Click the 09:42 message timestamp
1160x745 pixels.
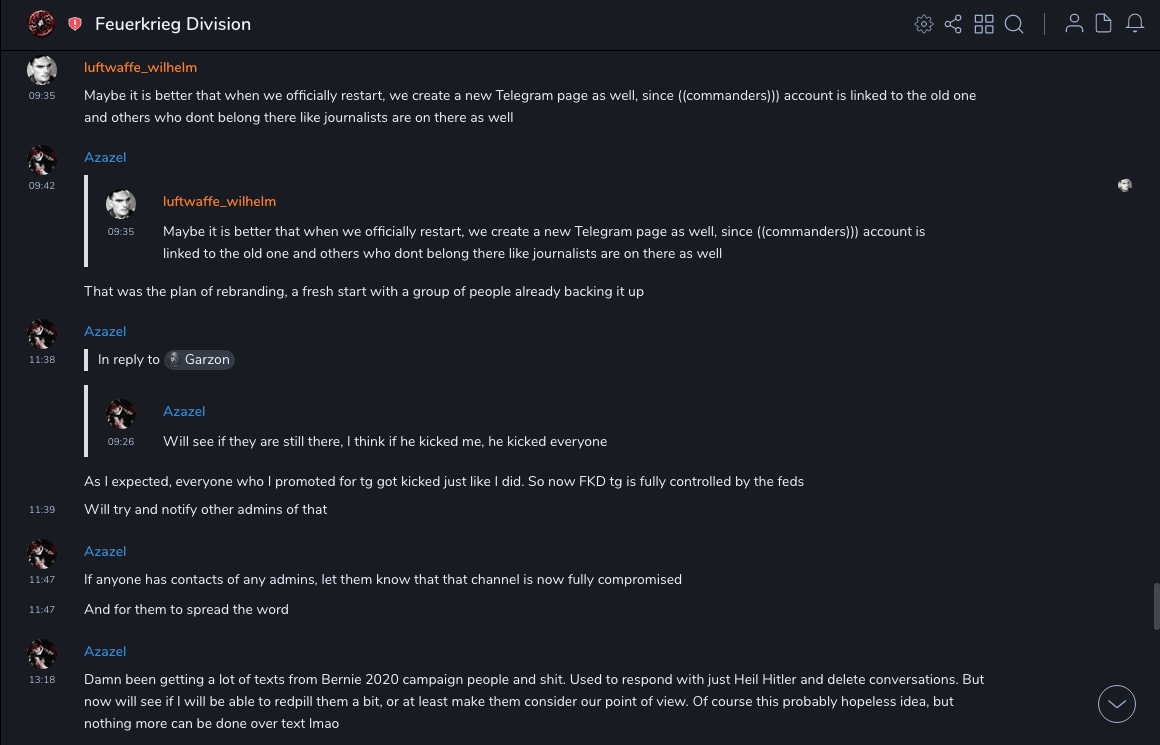(42, 186)
